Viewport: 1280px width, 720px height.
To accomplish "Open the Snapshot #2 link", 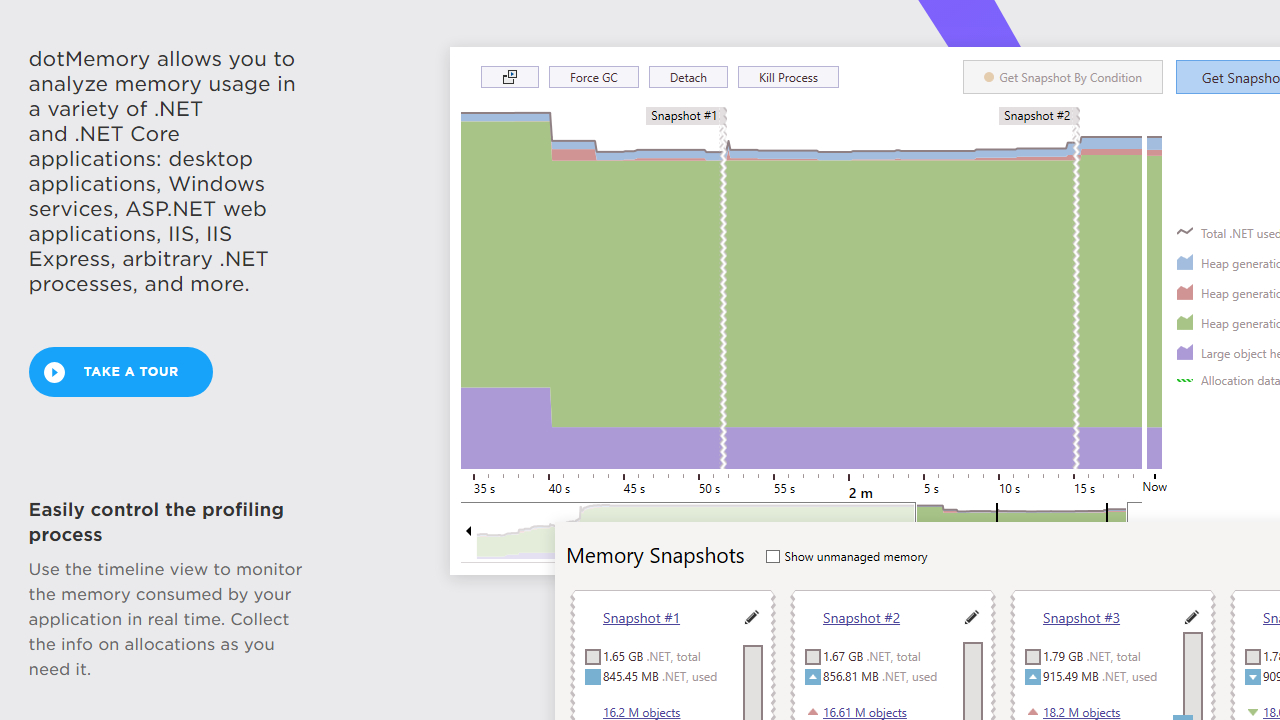I will [x=861, y=617].
